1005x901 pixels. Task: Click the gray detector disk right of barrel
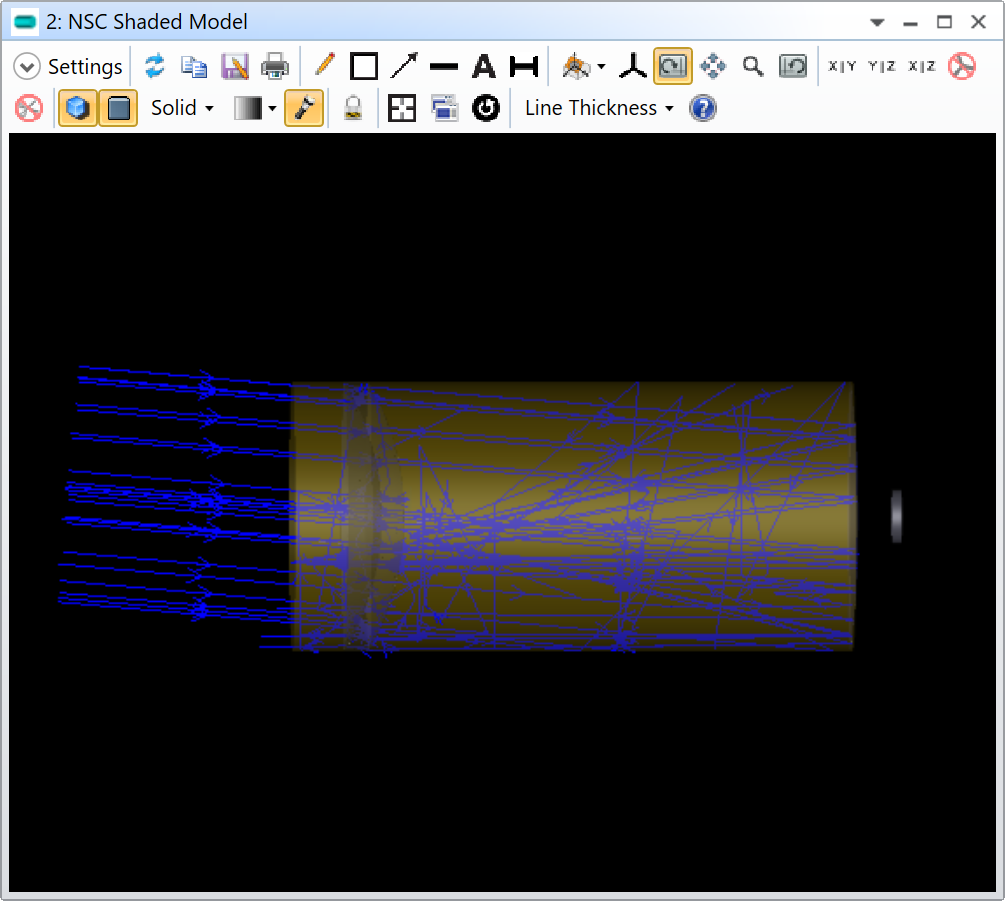897,516
